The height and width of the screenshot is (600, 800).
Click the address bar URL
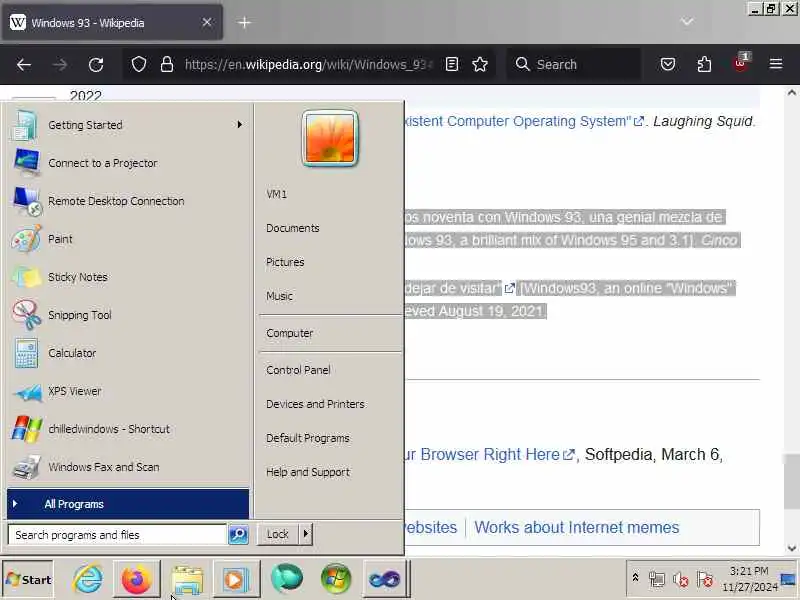click(x=309, y=64)
